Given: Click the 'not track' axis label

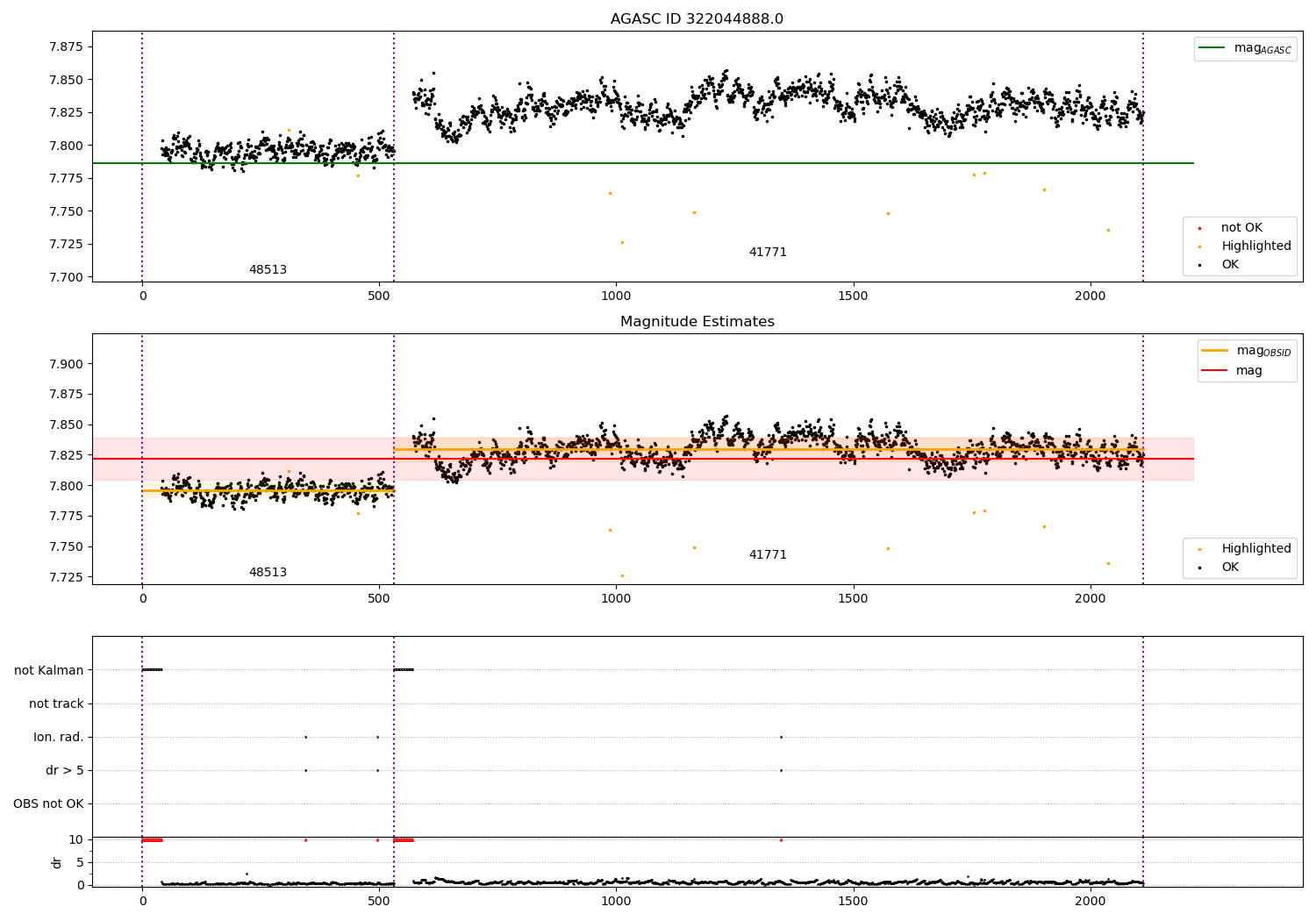Looking at the screenshot, I should click(x=56, y=704).
